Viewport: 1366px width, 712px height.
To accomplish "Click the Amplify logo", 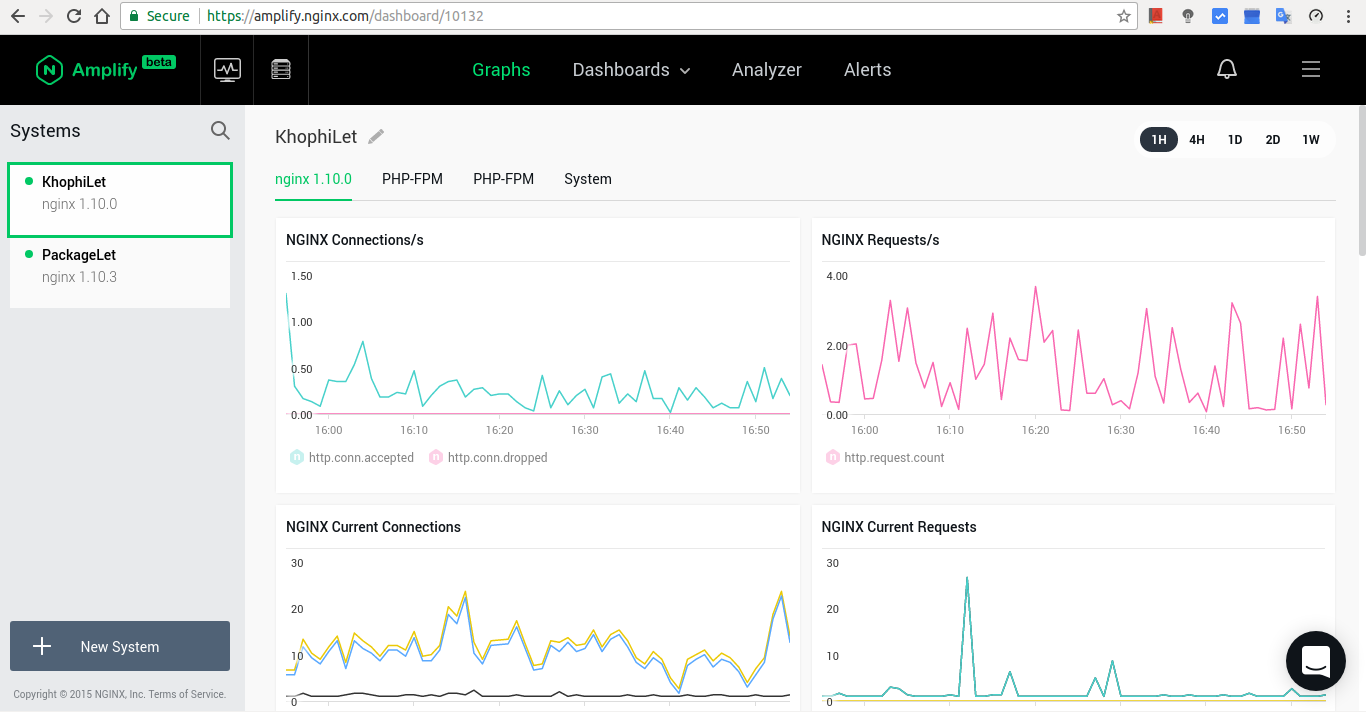I will click(104, 69).
